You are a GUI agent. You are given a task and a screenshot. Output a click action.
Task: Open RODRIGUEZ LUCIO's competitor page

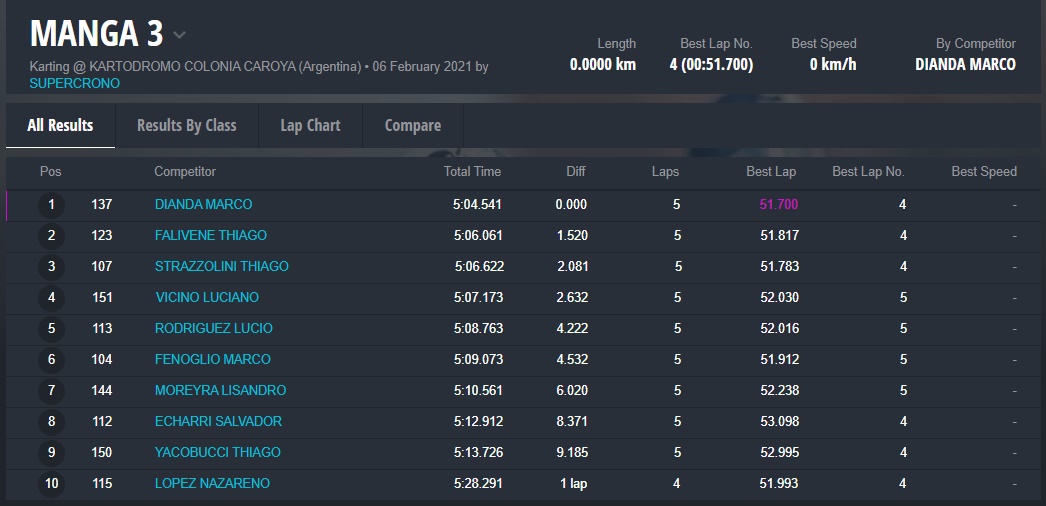[x=213, y=328]
